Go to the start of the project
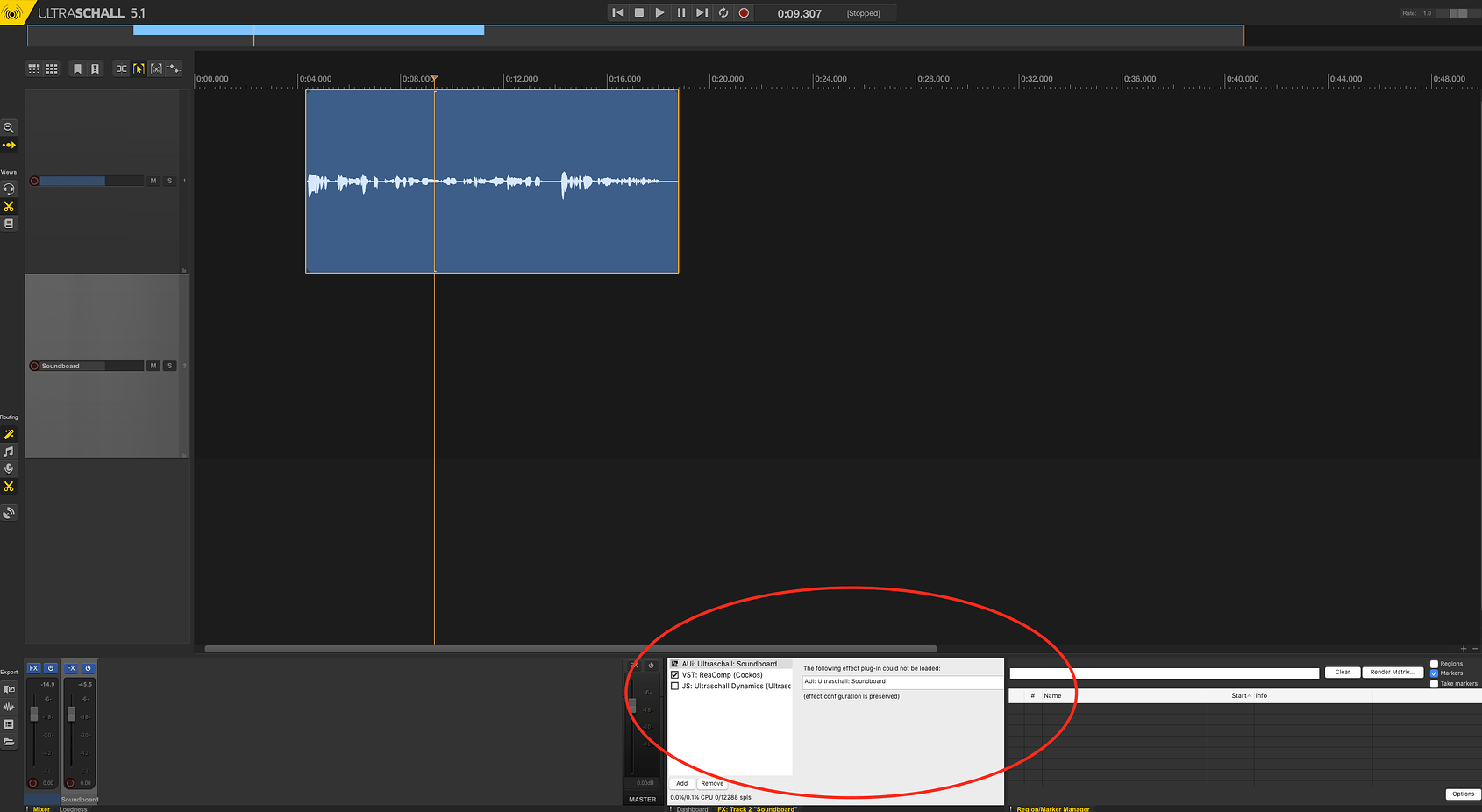The width and height of the screenshot is (1482, 812). point(618,12)
